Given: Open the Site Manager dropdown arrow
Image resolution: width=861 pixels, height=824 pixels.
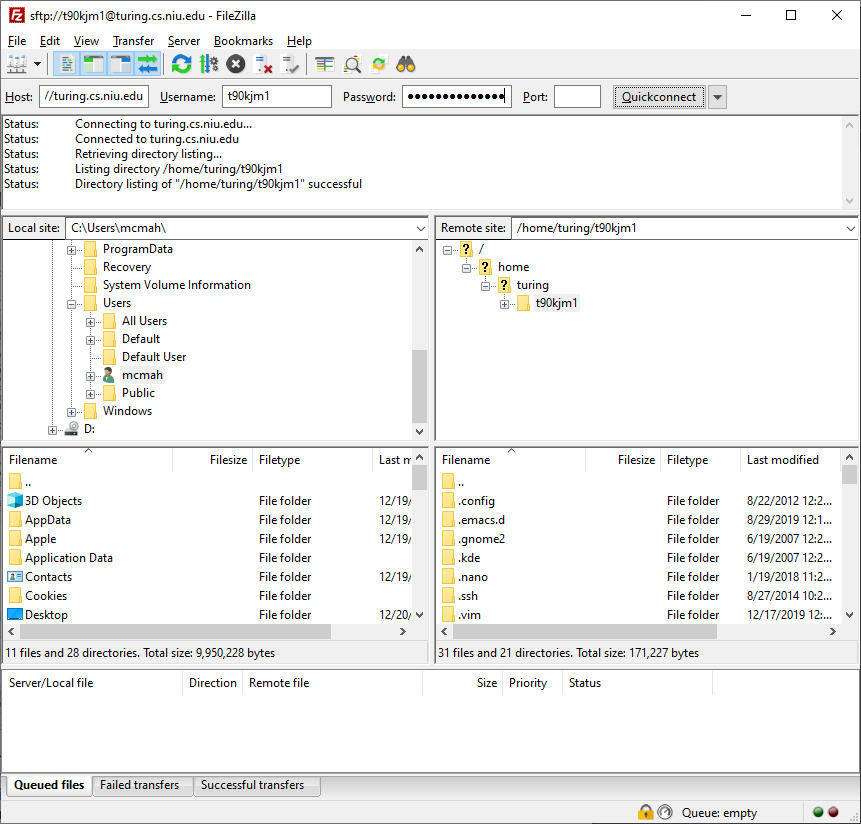Looking at the screenshot, I should [x=37, y=64].
